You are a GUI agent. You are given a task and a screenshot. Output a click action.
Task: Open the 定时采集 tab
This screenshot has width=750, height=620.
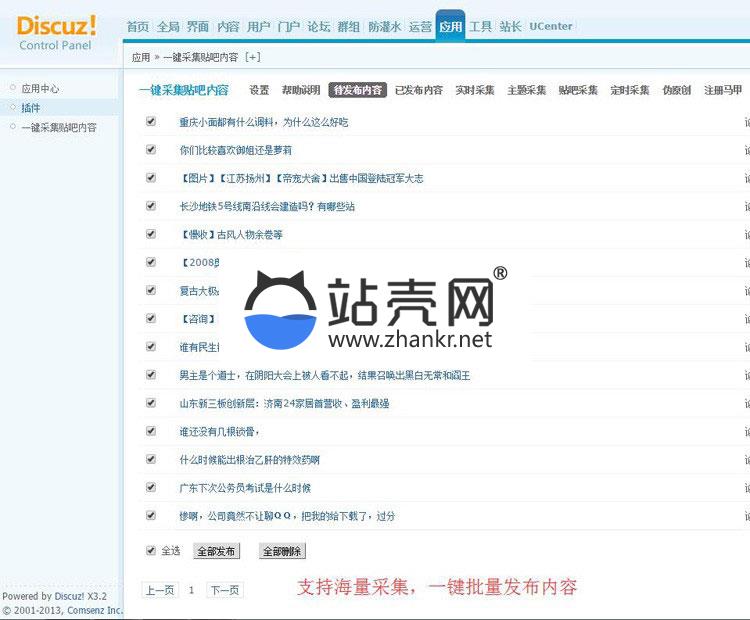629,90
